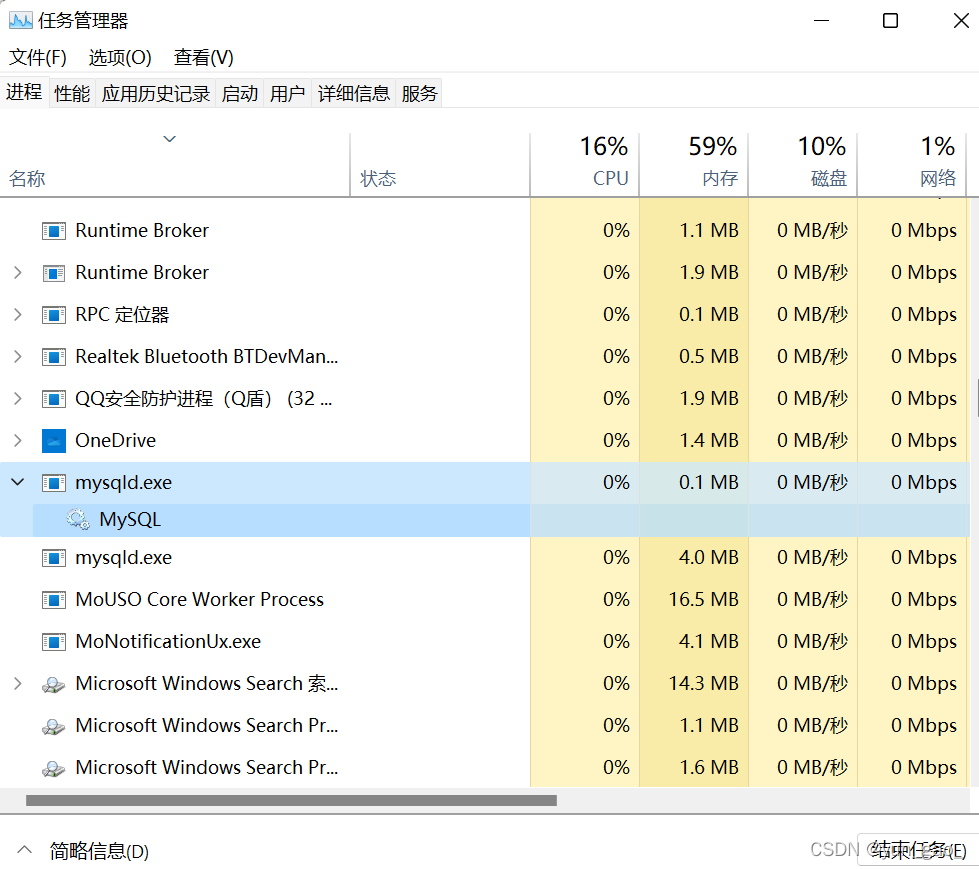
Task: Sort by the 内存 59% column header
Action: (x=694, y=165)
